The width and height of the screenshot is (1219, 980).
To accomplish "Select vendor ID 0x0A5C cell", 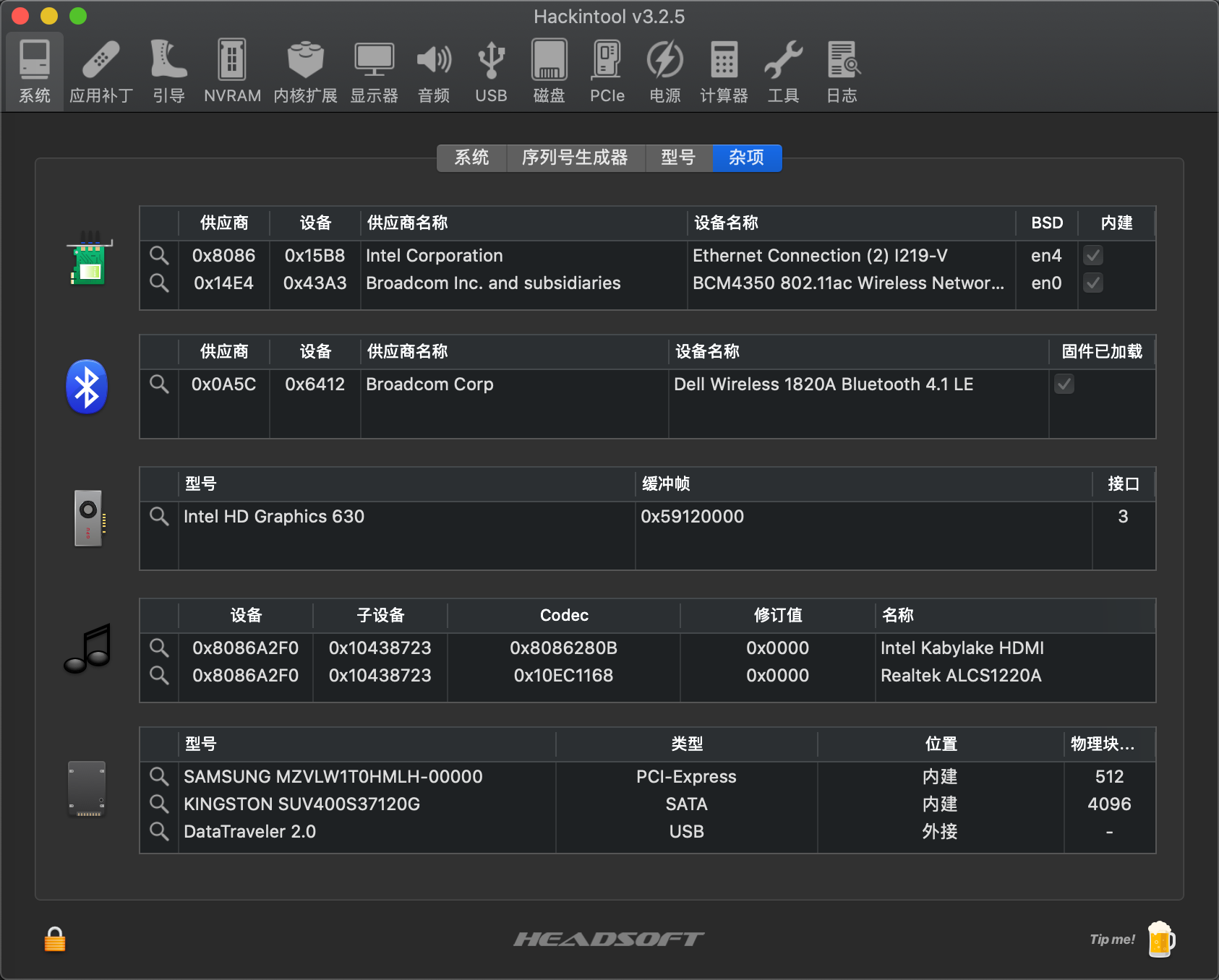I will pyautogui.click(x=223, y=384).
